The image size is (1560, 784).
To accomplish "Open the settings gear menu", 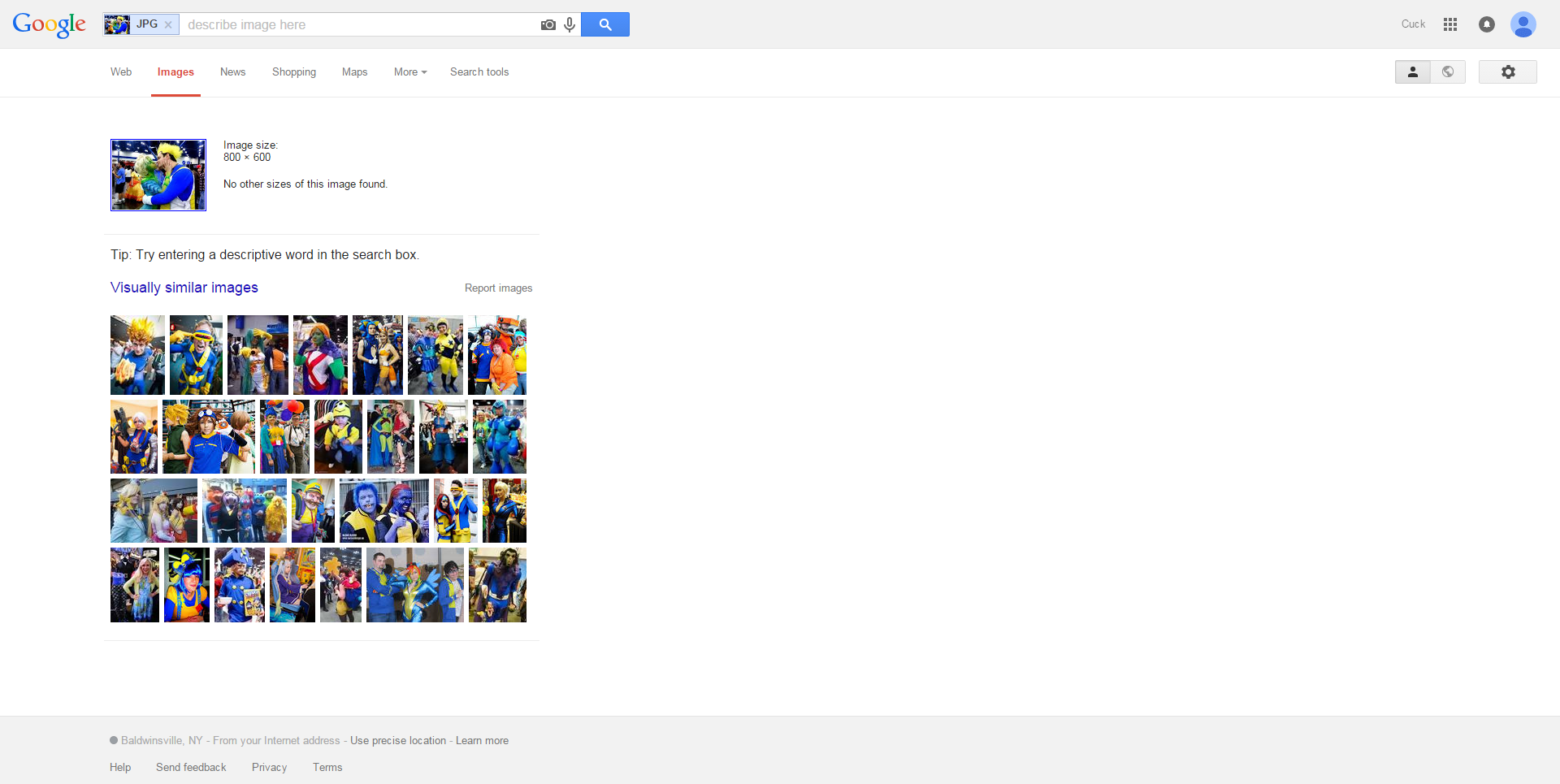I will (x=1508, y=72).
